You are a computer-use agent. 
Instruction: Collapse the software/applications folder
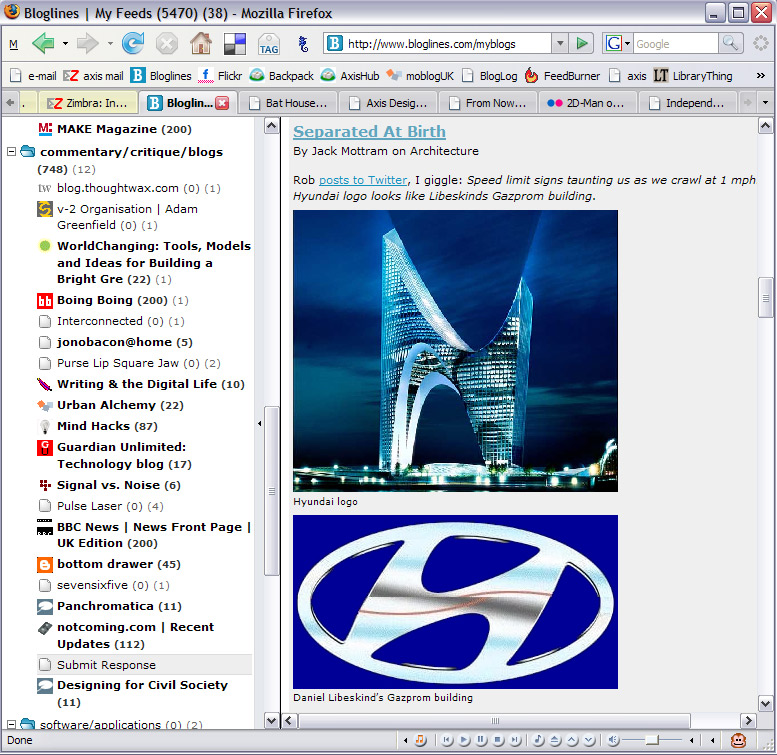[11, 724]
